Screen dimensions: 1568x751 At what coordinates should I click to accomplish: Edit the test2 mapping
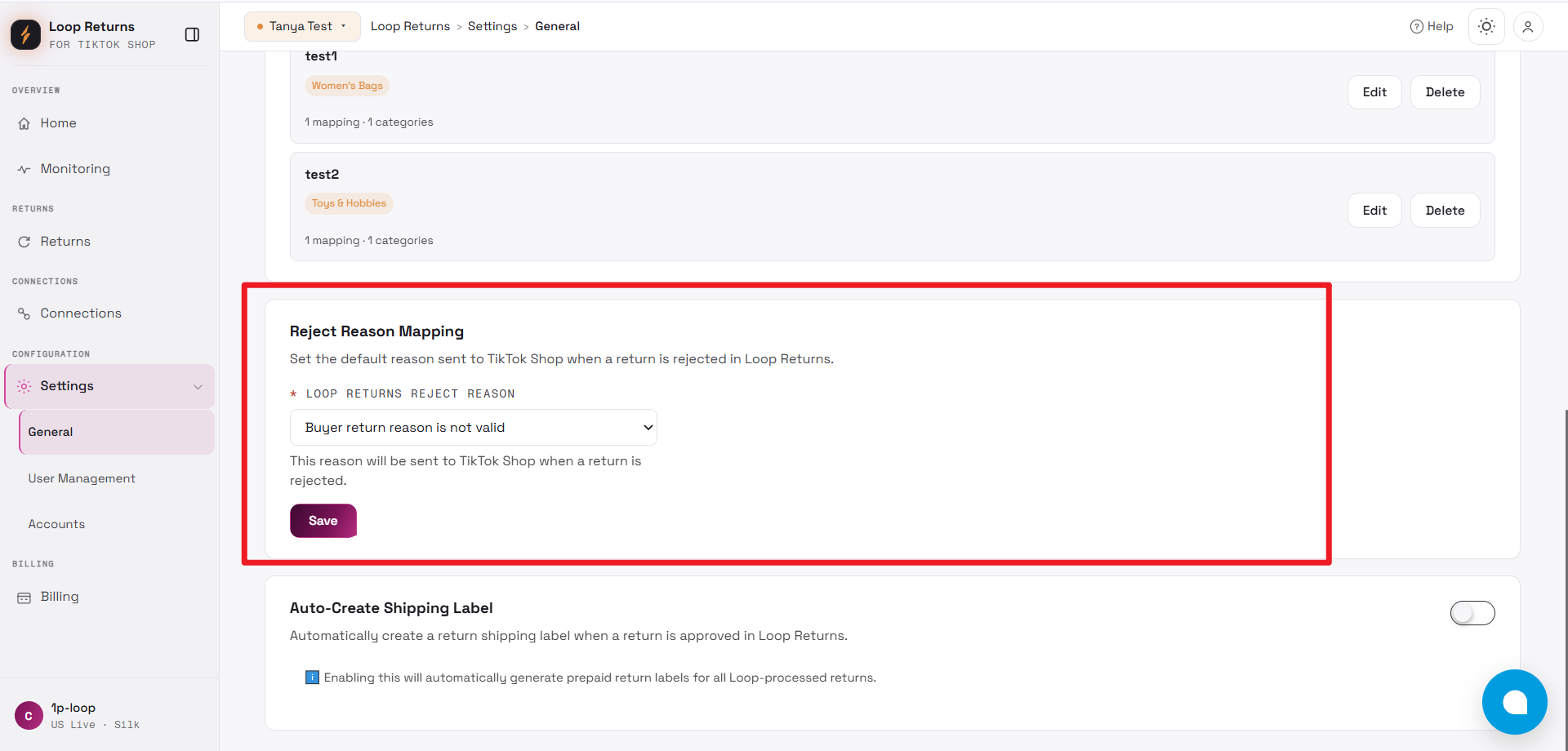(x=1374, y=211)
